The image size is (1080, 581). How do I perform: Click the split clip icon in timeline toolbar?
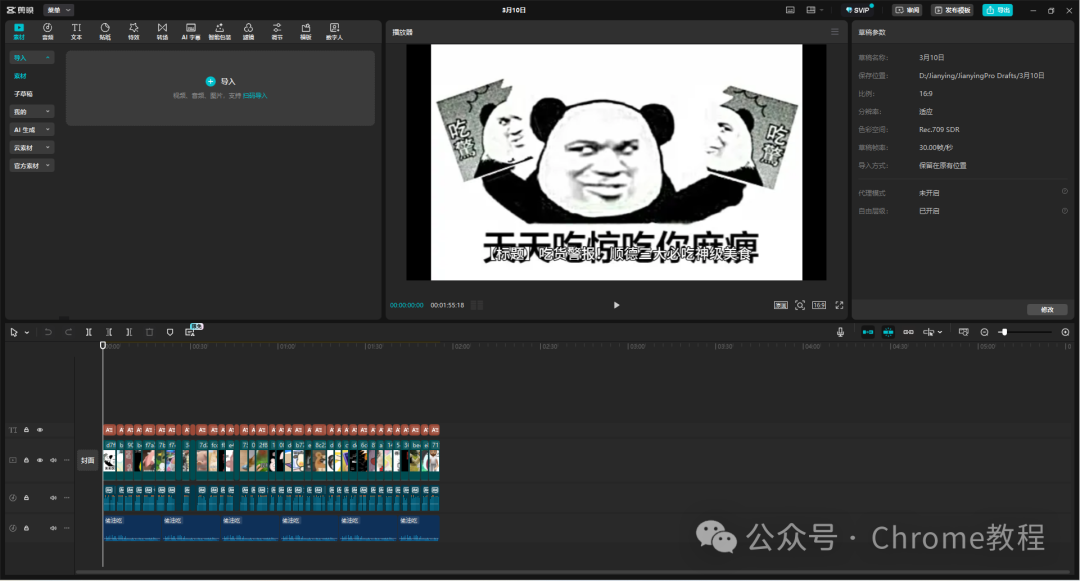(89, 332)
